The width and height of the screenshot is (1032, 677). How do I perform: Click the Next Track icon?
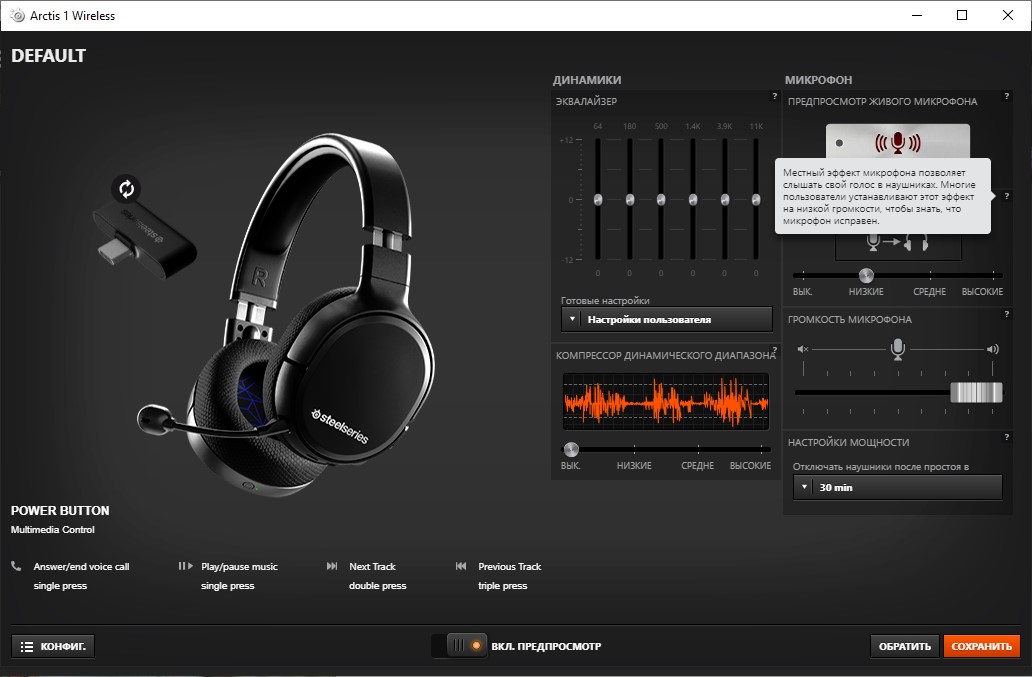pos(332,566)
